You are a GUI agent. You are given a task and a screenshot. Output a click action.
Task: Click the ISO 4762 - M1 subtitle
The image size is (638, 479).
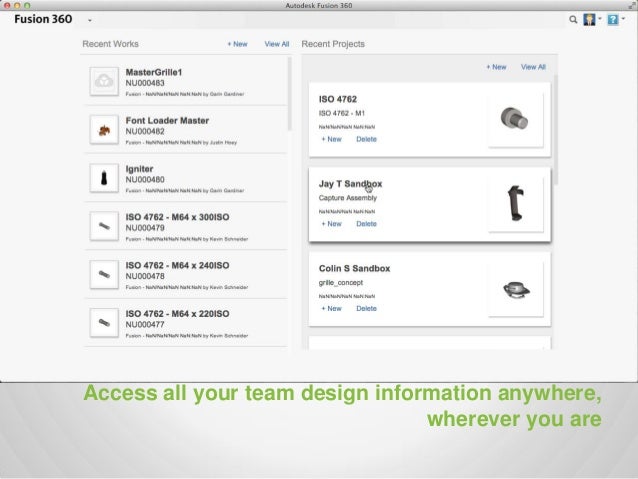tap(342, 113)
